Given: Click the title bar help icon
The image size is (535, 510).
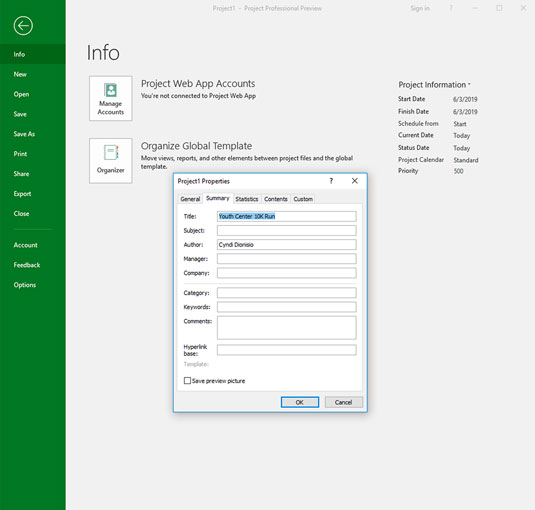Looking at the screenshot, I should click(451, 8).
